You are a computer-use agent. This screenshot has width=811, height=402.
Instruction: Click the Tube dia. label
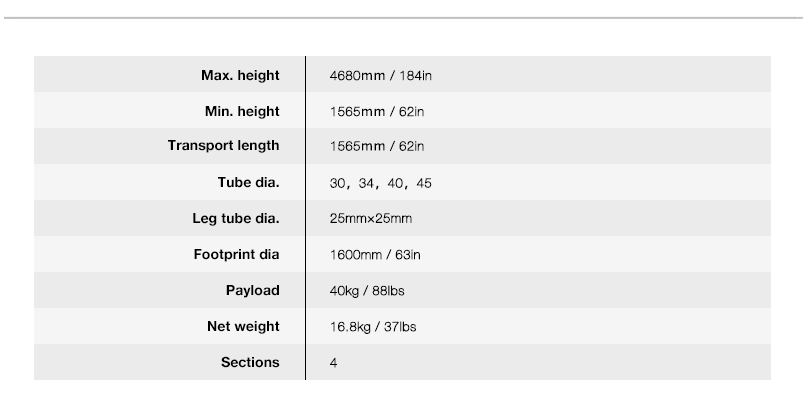pos(248,183)
